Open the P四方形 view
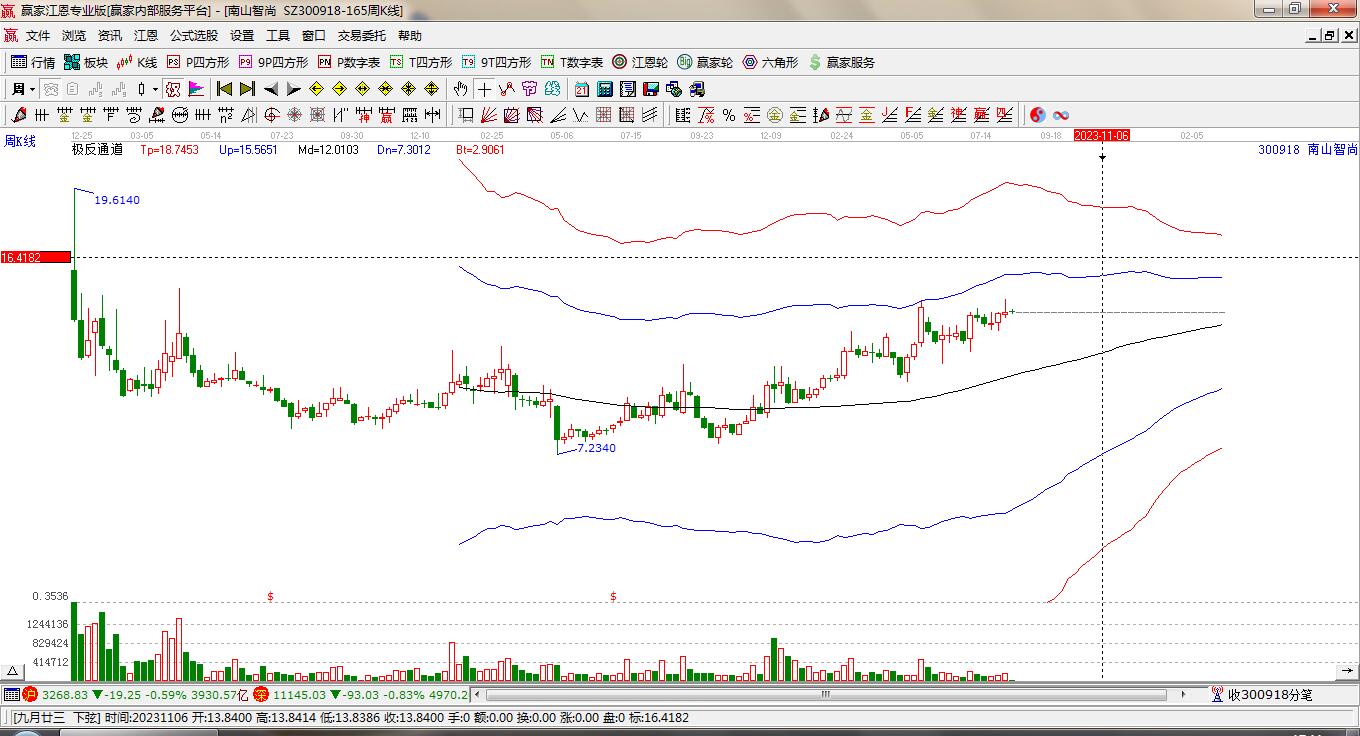This screenshot has width=1360, height=736. pyautogui.click(x=198, y=62)
